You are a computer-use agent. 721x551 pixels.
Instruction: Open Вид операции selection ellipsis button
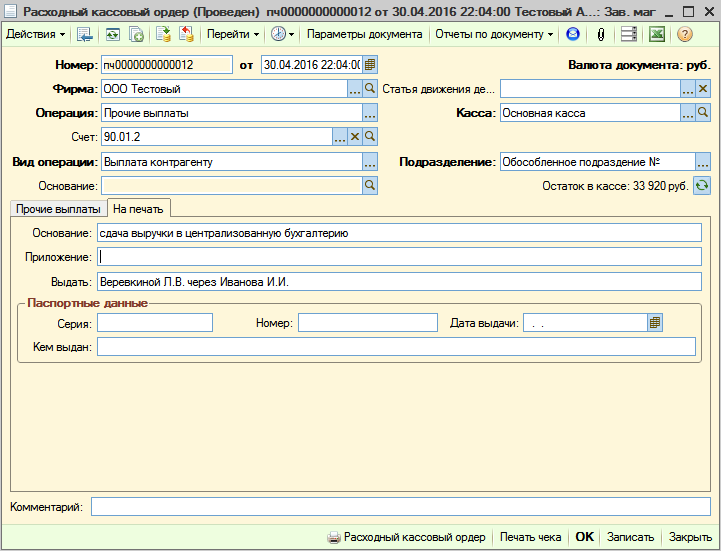pos(370,162)
